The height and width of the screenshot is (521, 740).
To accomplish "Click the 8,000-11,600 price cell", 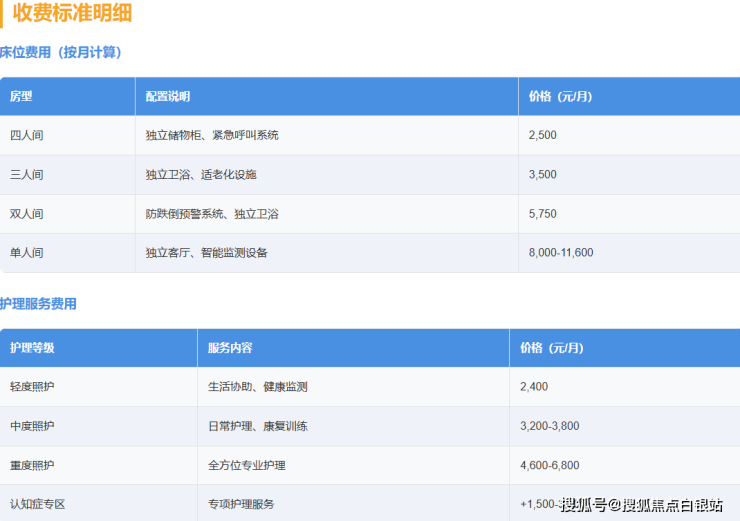I will (561, 253).
